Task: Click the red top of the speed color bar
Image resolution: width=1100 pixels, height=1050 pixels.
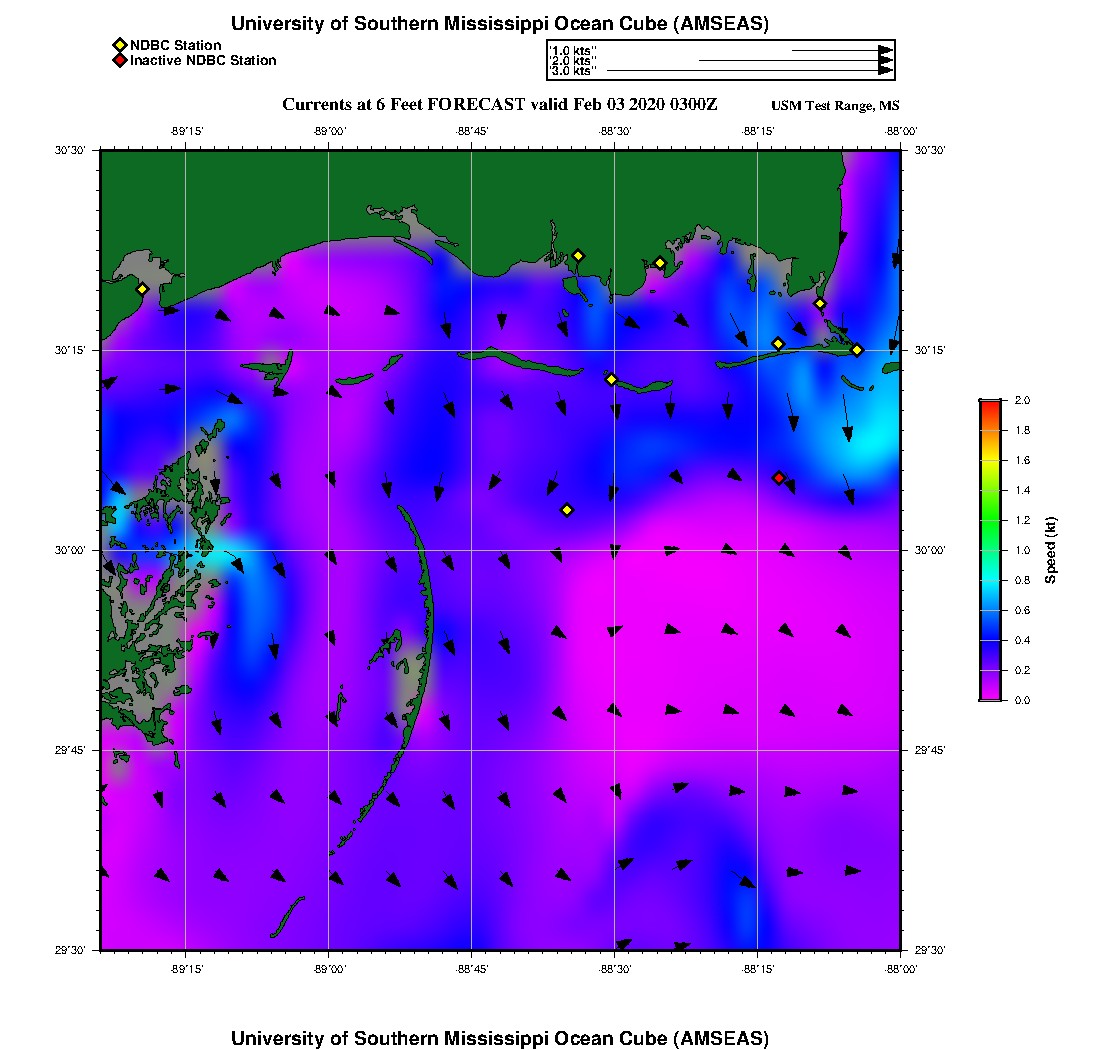Action: [989, 405]
